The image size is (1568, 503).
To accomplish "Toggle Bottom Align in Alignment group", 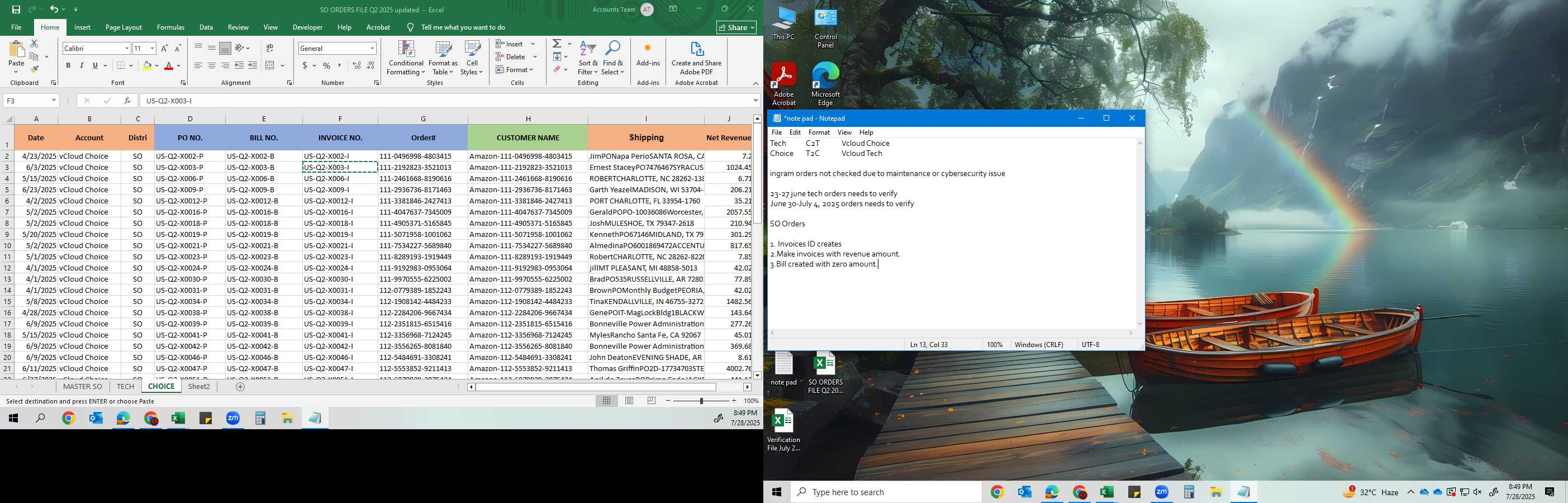I will pyautogui.click(x=225, y=48).
